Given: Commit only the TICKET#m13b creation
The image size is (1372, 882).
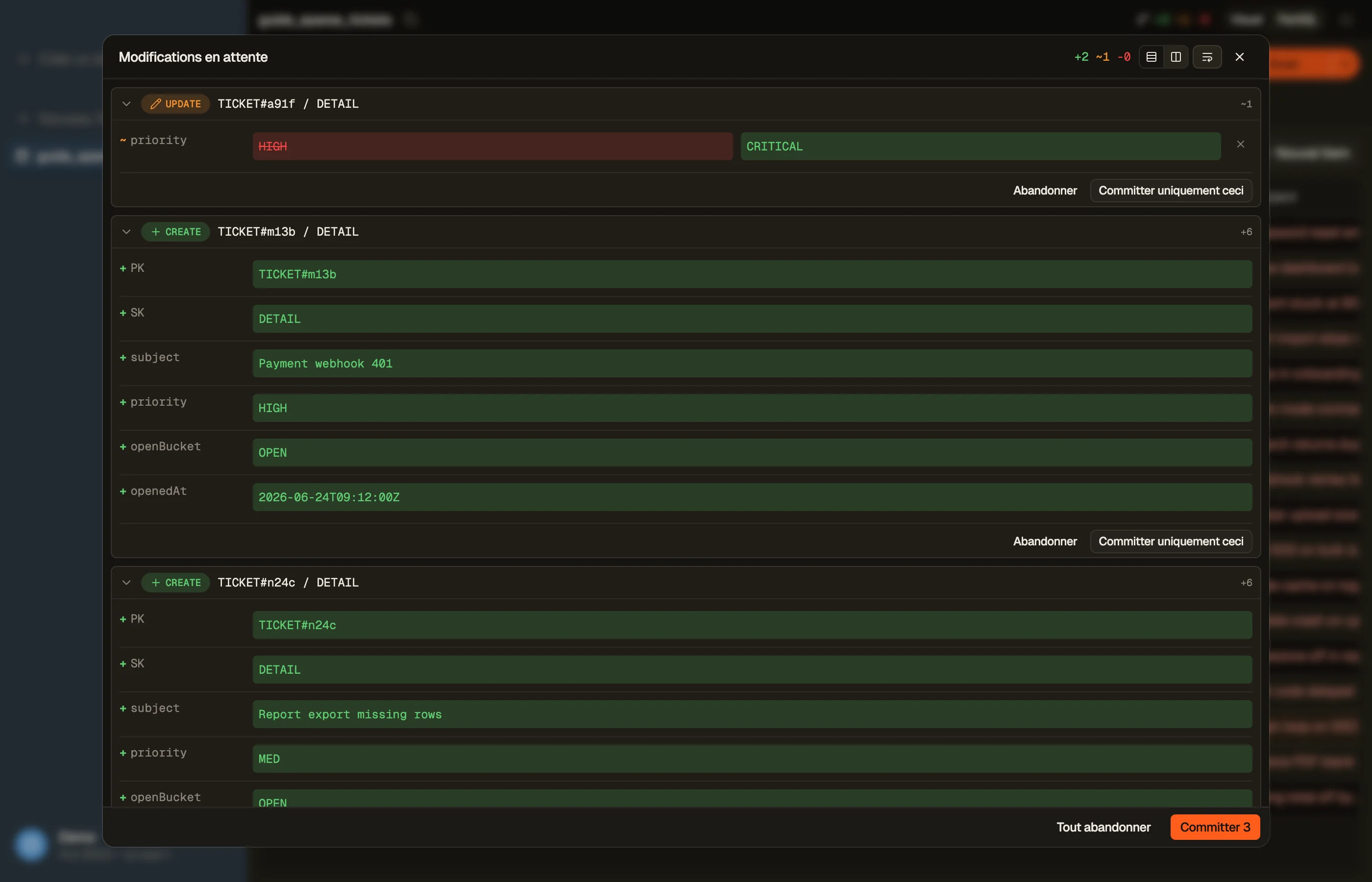Looking at the screenshot, I should pyautogui.click(x=1171, y=541).
